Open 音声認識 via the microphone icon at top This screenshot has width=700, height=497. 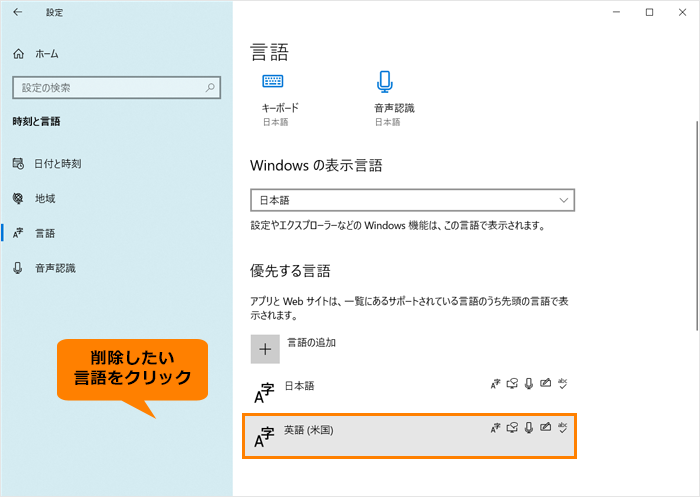tap(384, 82)
